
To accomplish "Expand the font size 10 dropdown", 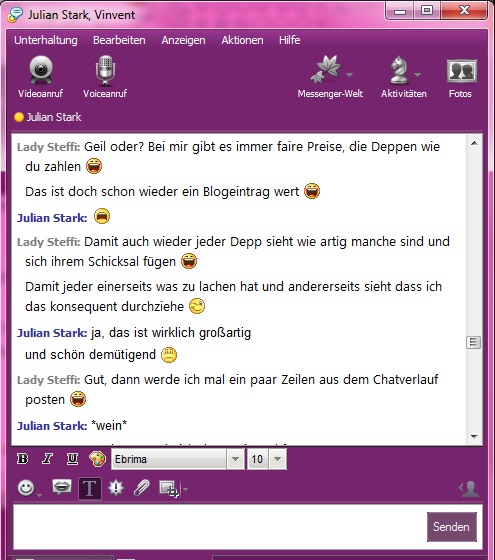I will 278,459.
